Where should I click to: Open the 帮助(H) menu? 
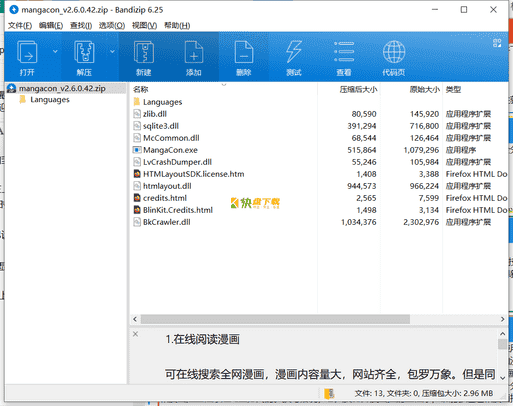[x=177, y=25]
